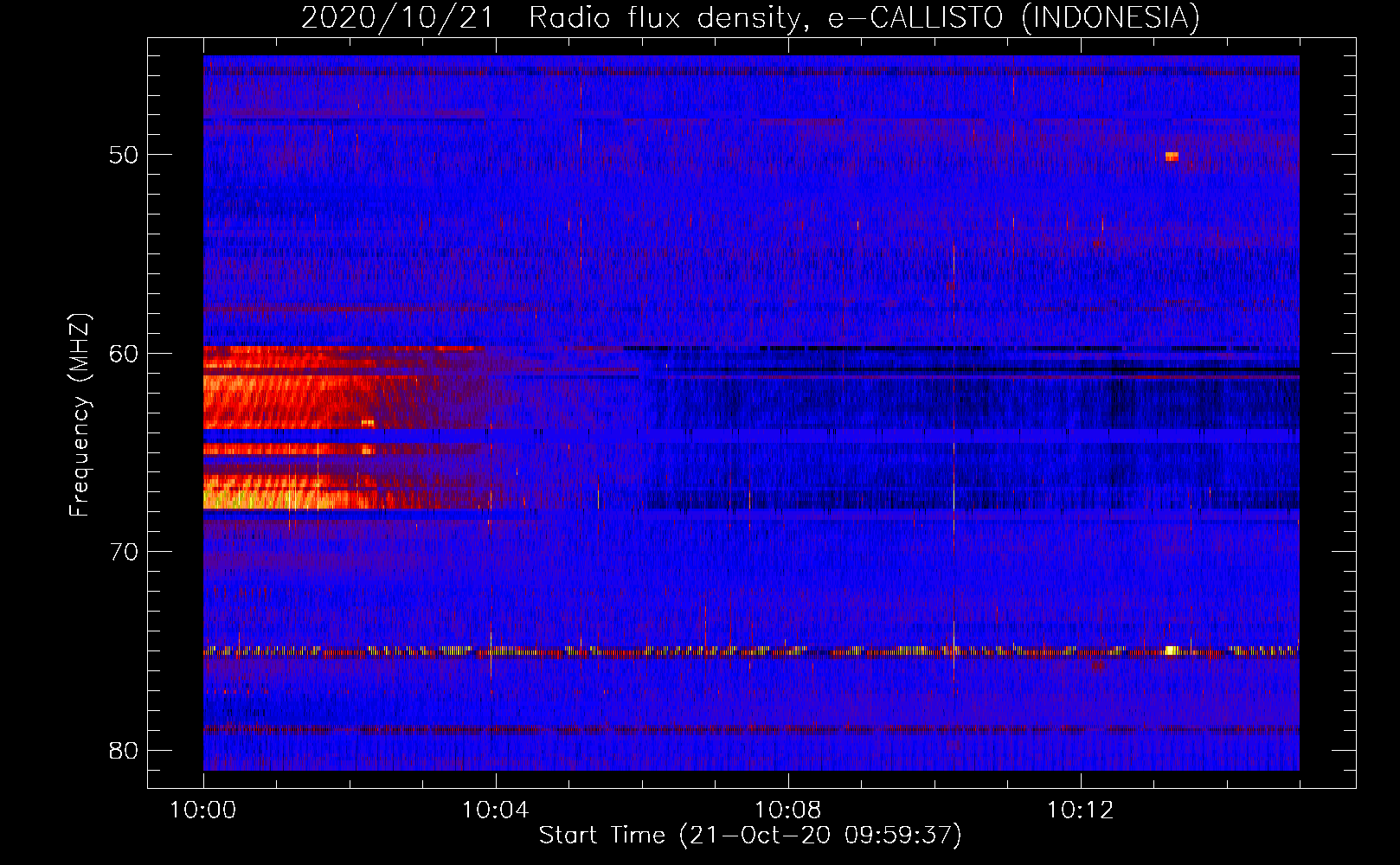Select the '10:12' time tick label
The width and height of the screenshot is (1400, 865).
tap(1080, 811)
